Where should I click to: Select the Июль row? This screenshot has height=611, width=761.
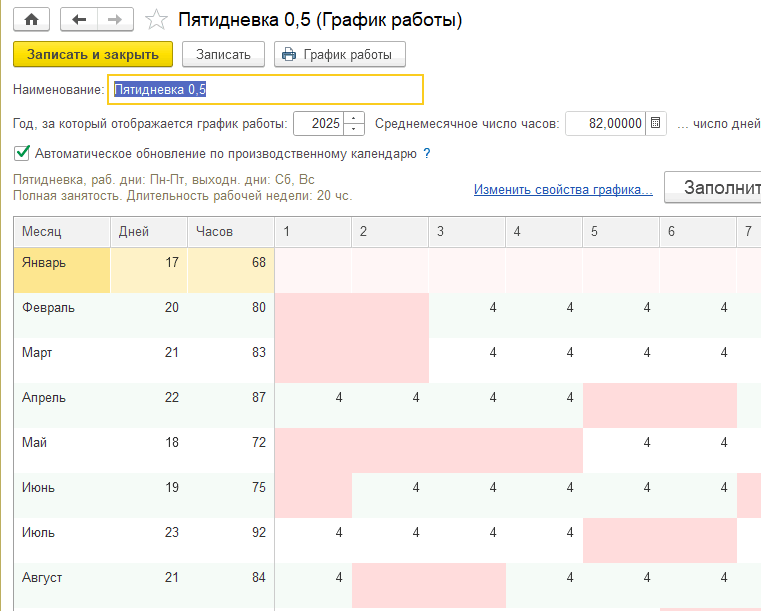click(x=387, y=541)
